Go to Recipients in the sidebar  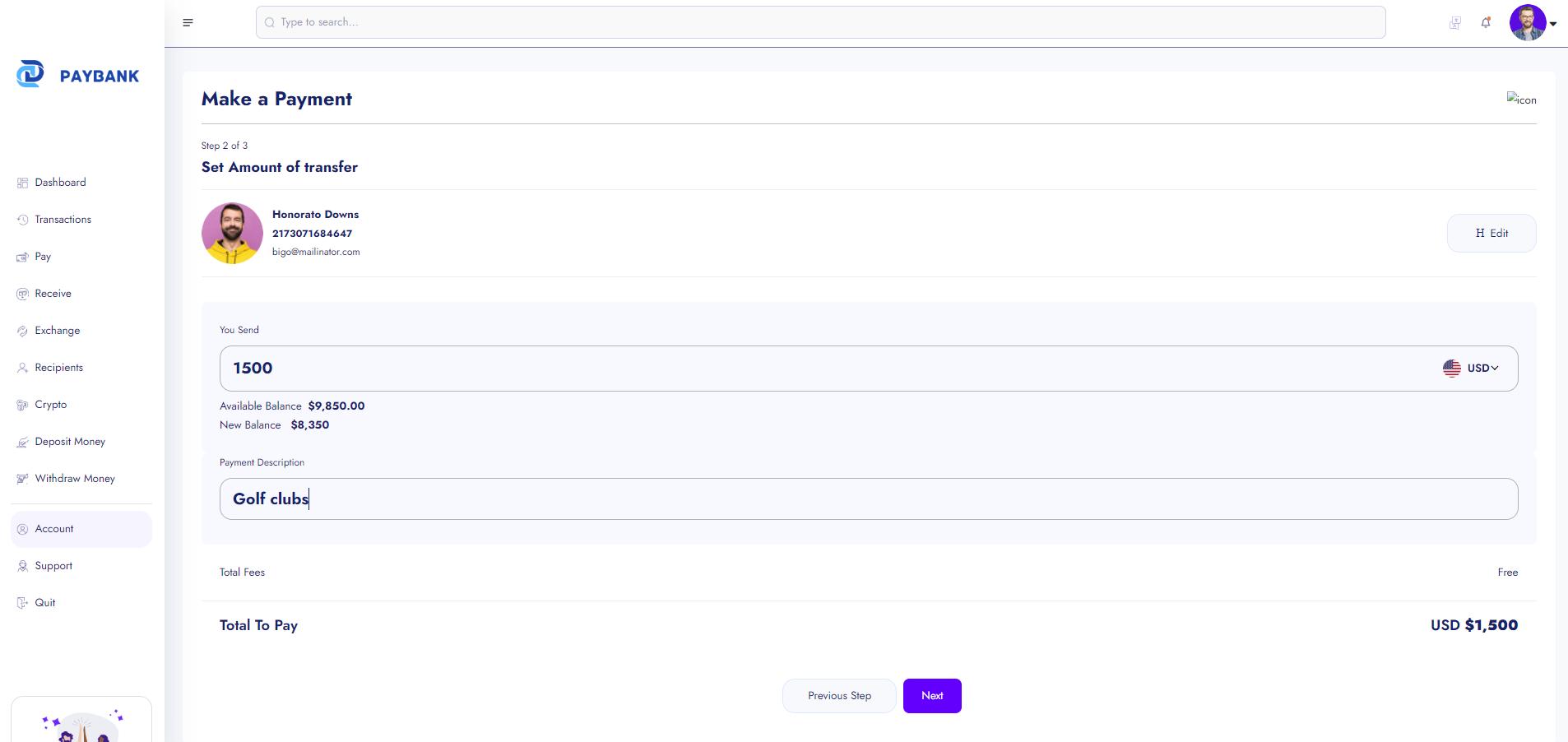pos(58,368)
